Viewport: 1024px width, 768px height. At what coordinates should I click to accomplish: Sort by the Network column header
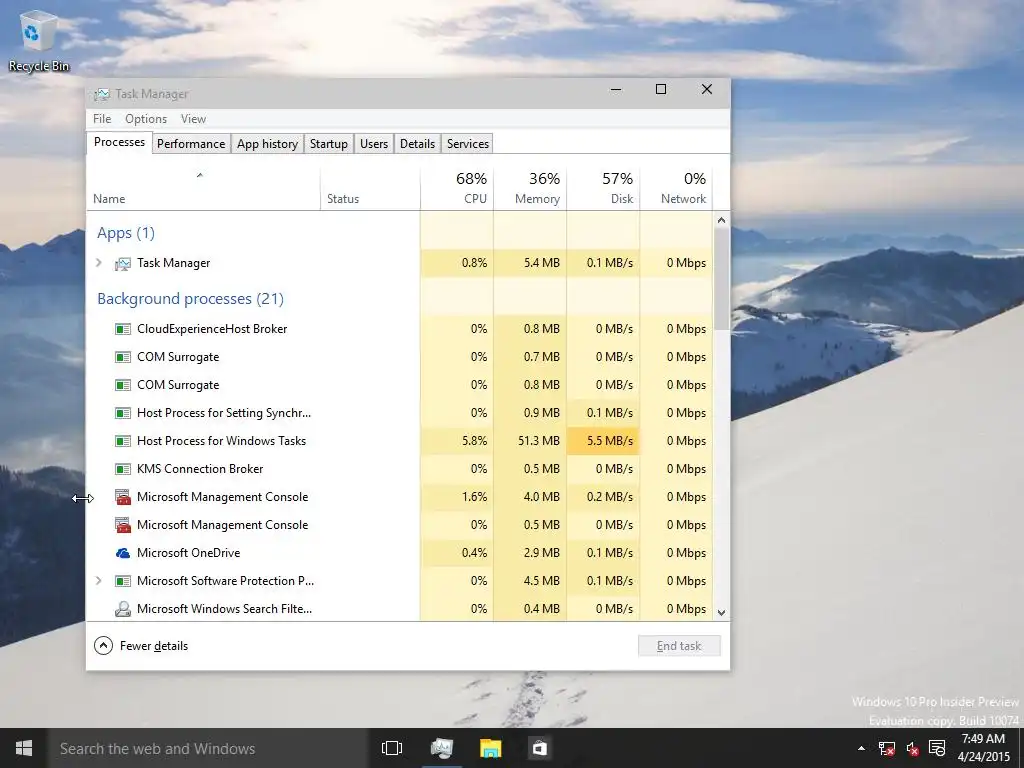(677, 188)
